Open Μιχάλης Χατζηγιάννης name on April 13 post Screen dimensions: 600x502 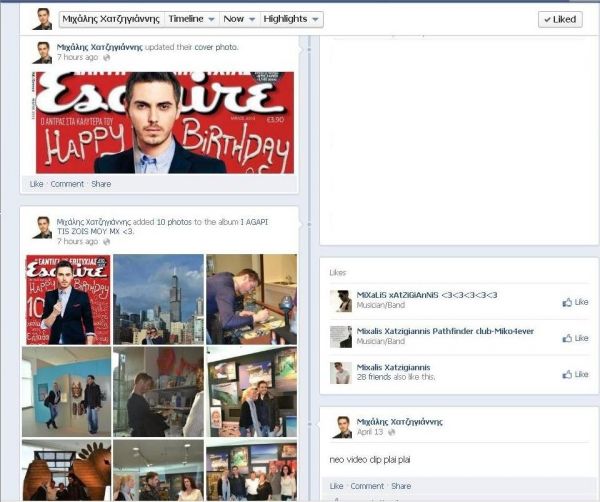click(x=399, y=422)
